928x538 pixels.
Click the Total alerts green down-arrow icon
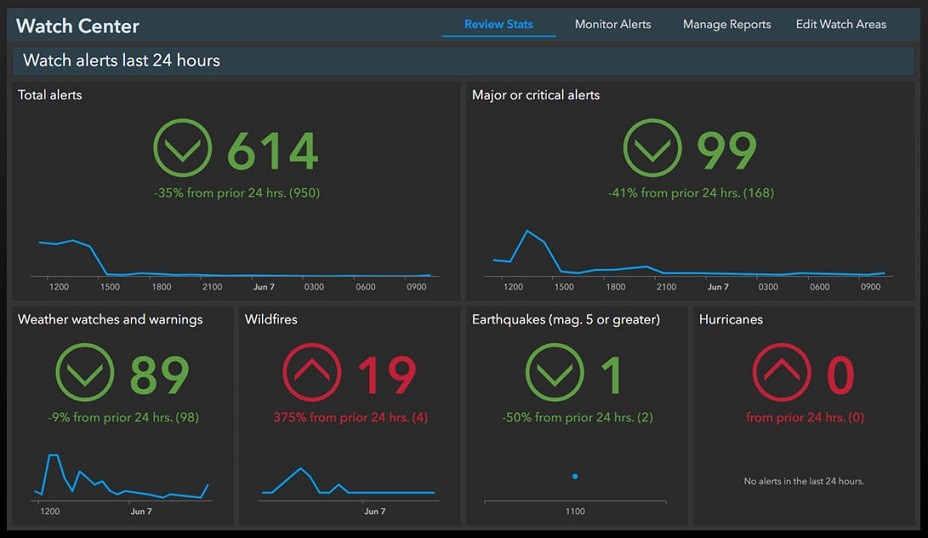(183, 149)
